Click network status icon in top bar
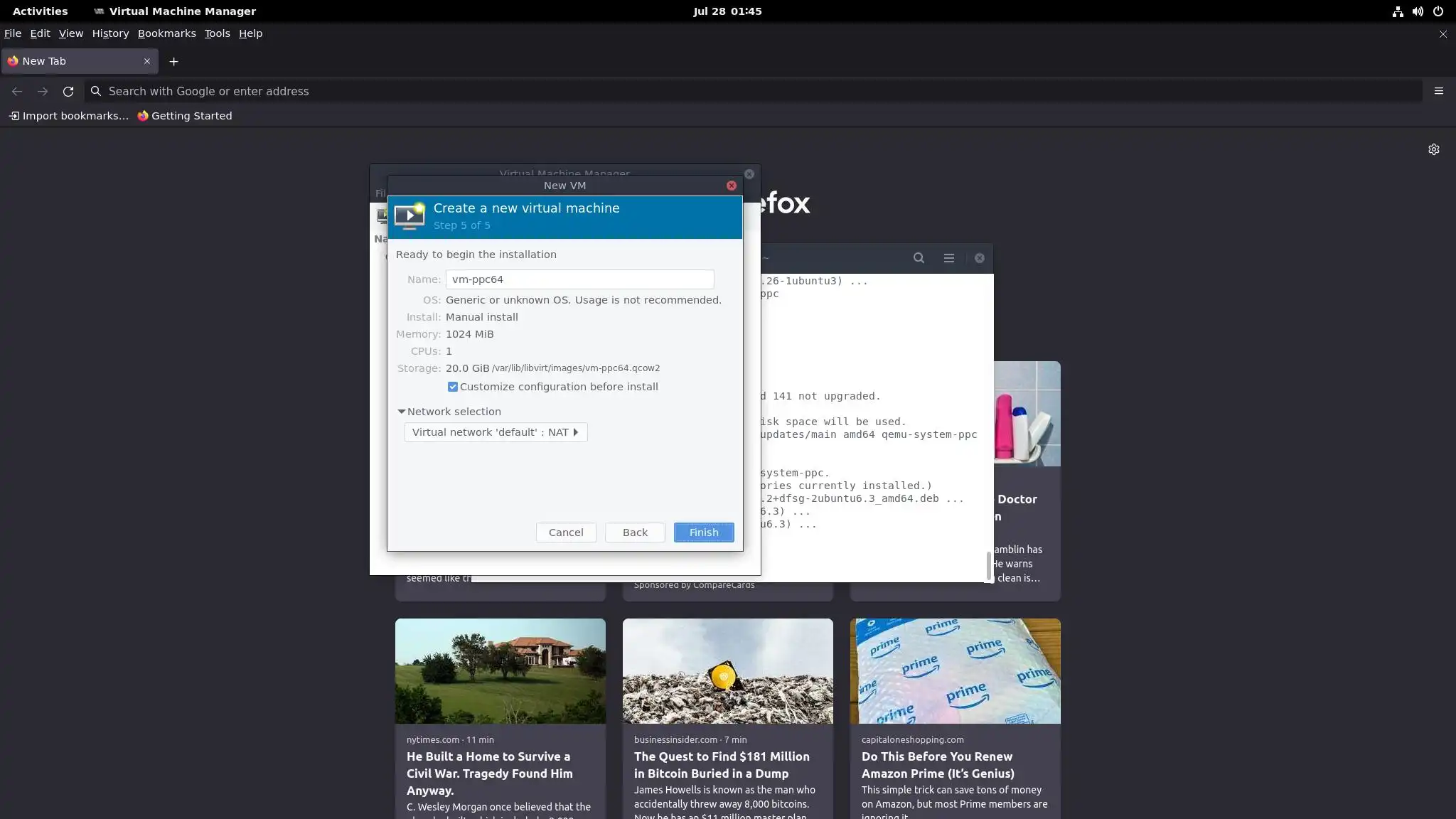Viewport: 1456px width, 819px height. [x=1398, y=11]
